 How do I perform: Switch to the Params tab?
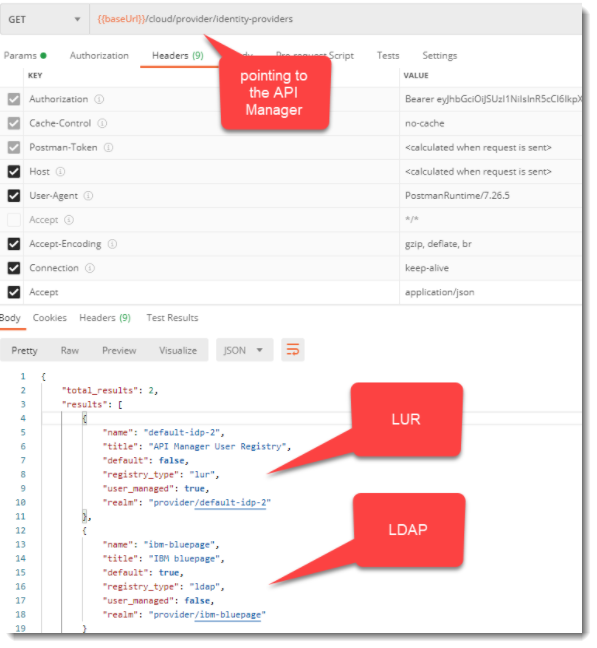tap(25, 55)
